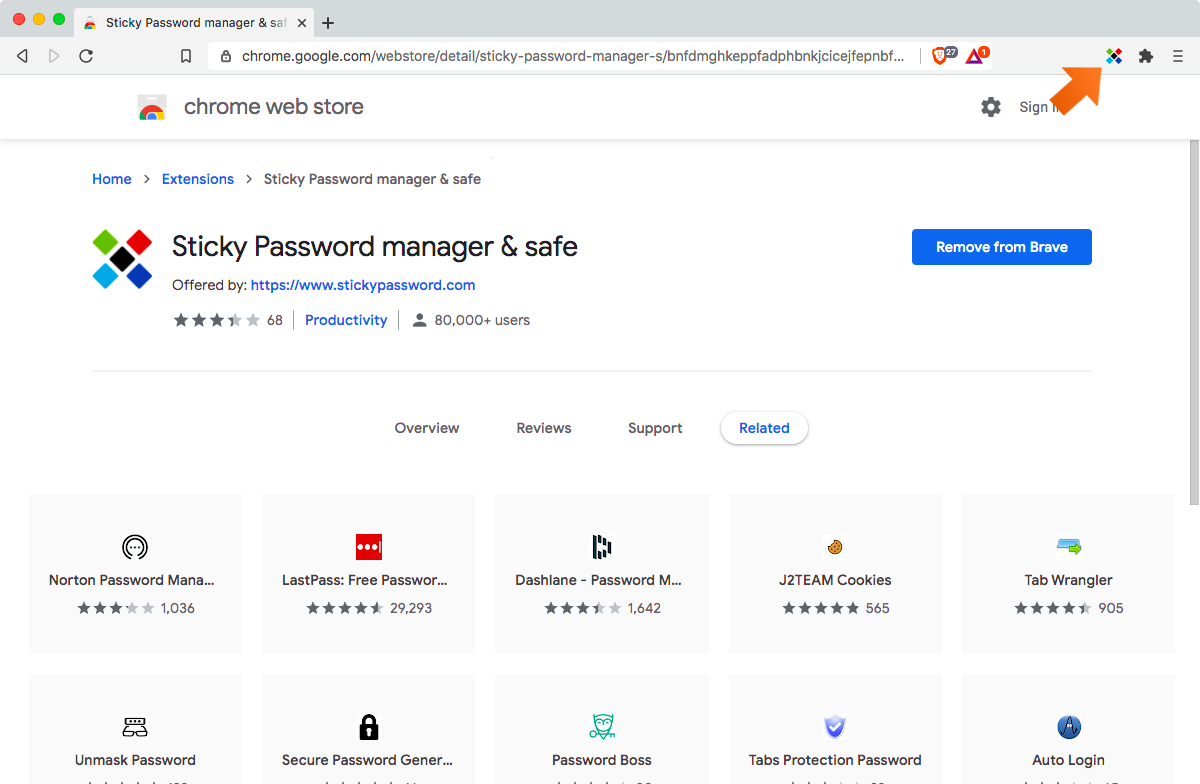This screenshot has height=784, width=1200.
Task: Select the Related tab
Action: (764, 428)
